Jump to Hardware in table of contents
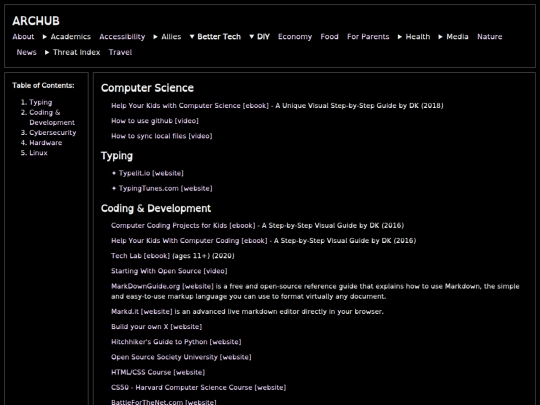Viewport: 540px width, 405px height. [x=46, y=143]
